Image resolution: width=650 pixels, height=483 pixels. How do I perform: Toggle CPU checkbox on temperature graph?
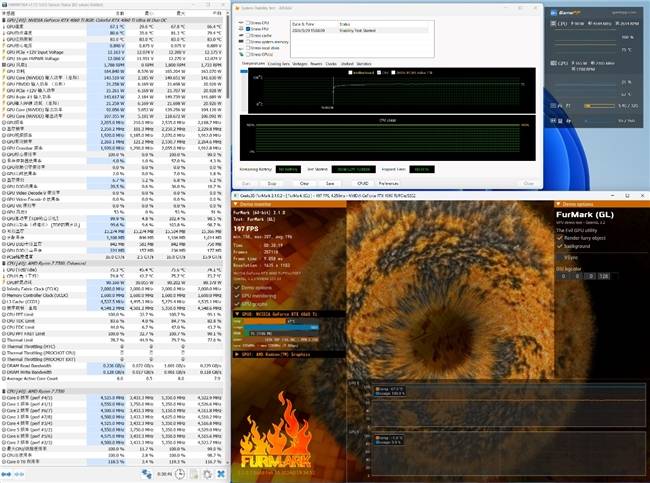coord(379,73)
